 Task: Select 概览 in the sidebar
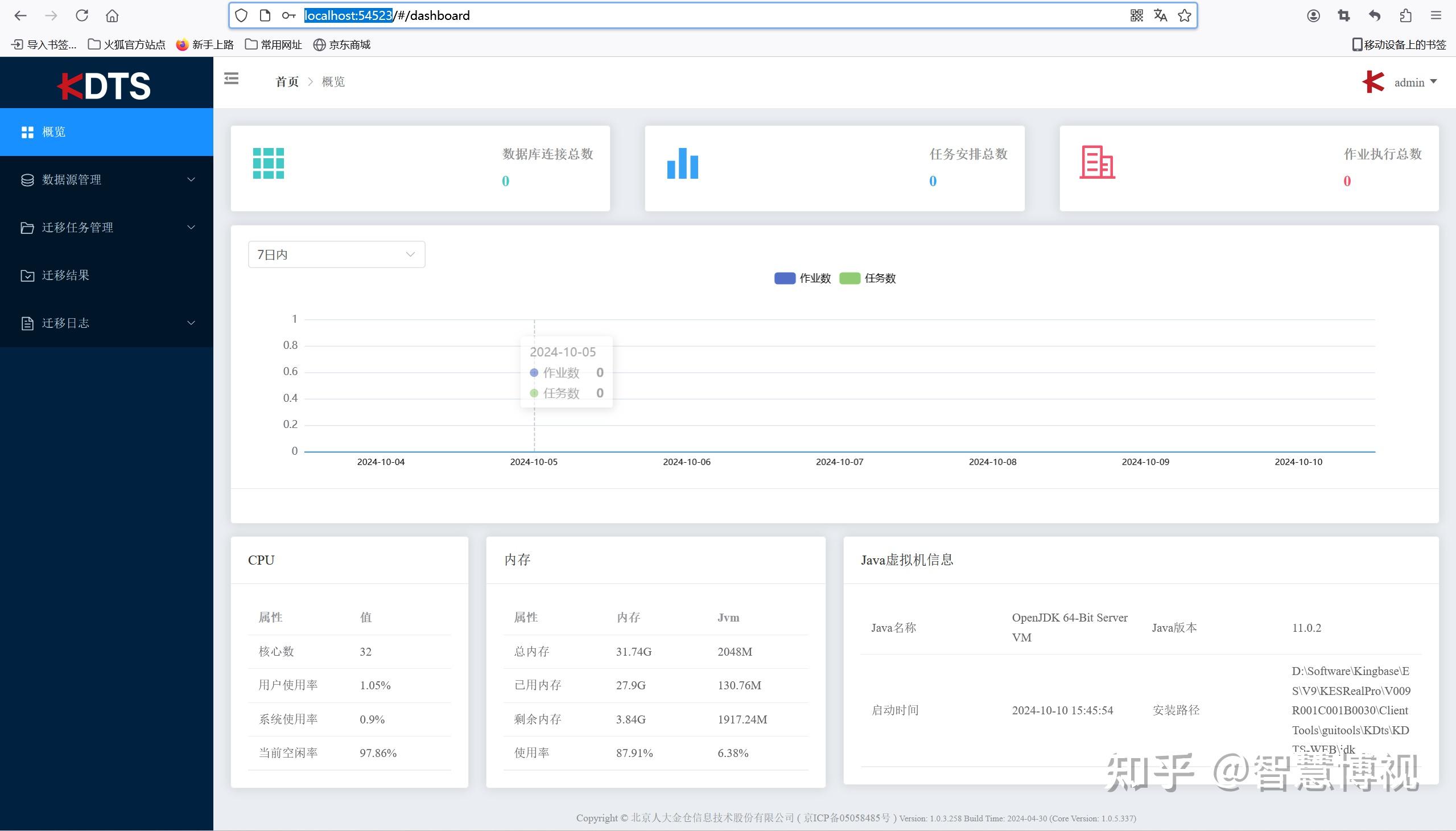pos(53,133)
